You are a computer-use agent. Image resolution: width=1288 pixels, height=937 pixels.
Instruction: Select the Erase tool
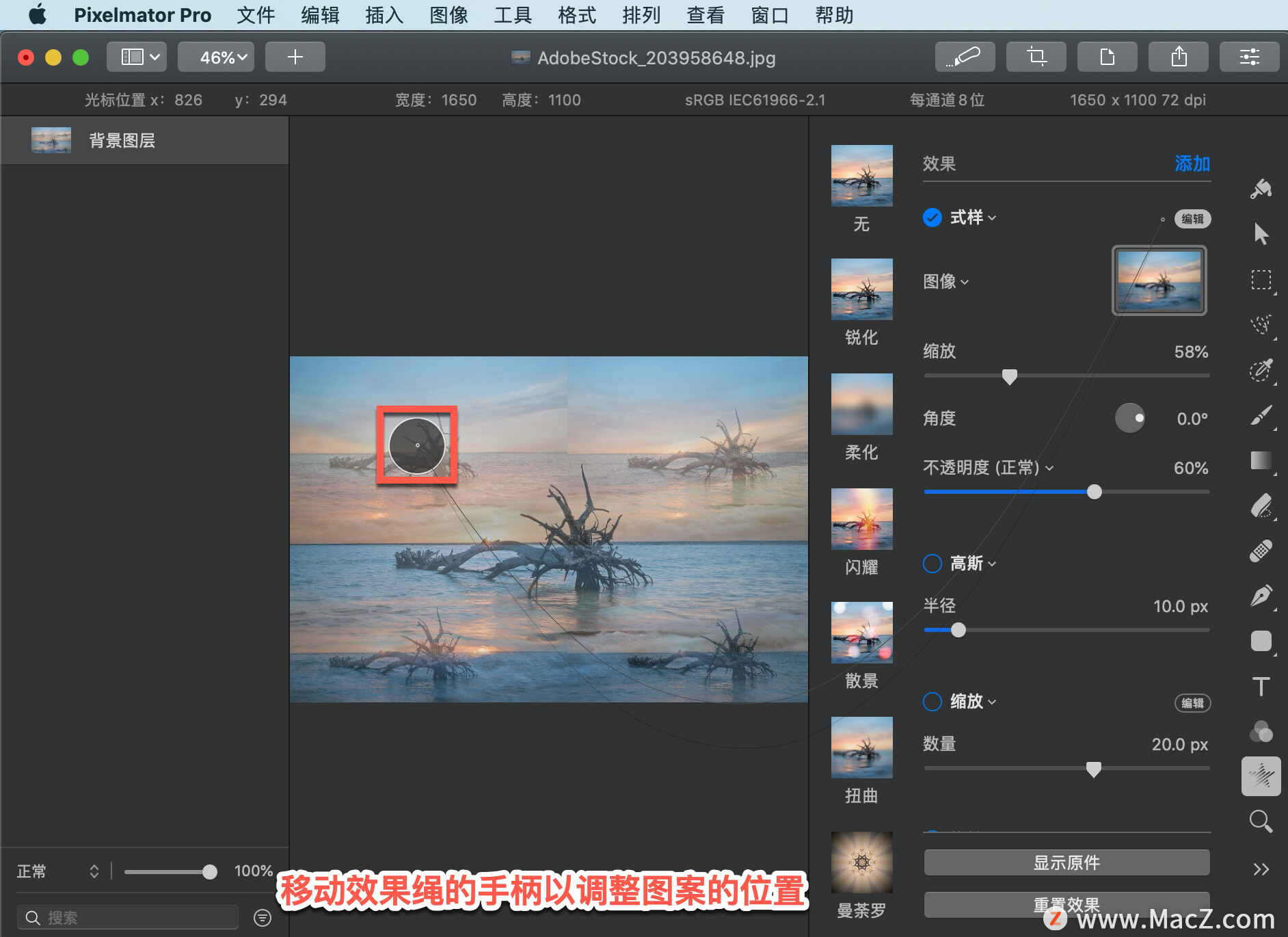point(1261,506)
